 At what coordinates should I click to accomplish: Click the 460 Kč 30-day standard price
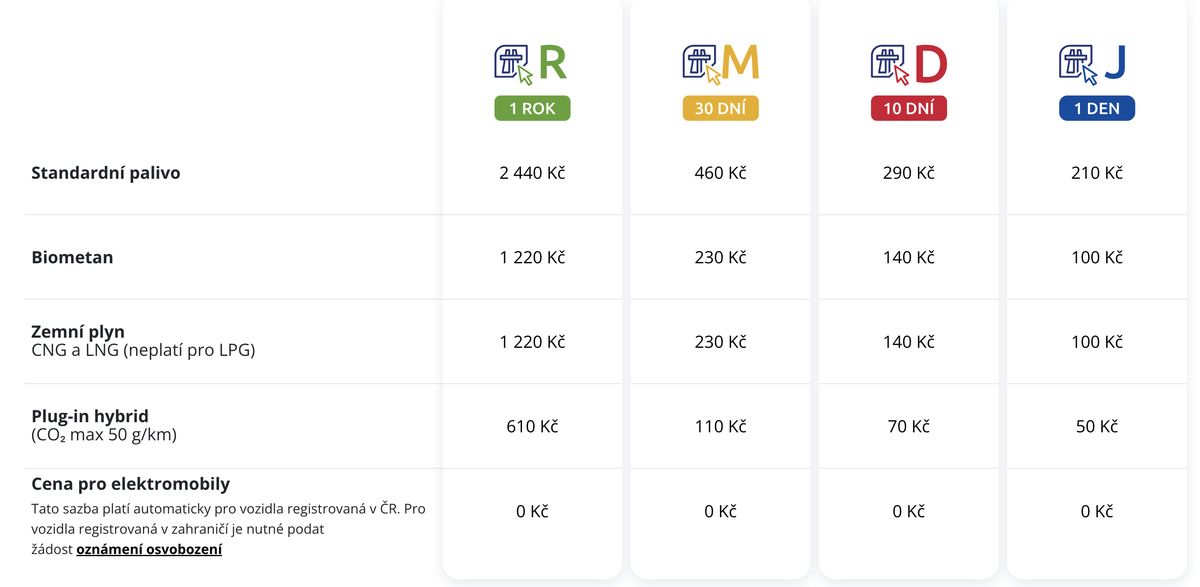[720, 173]
